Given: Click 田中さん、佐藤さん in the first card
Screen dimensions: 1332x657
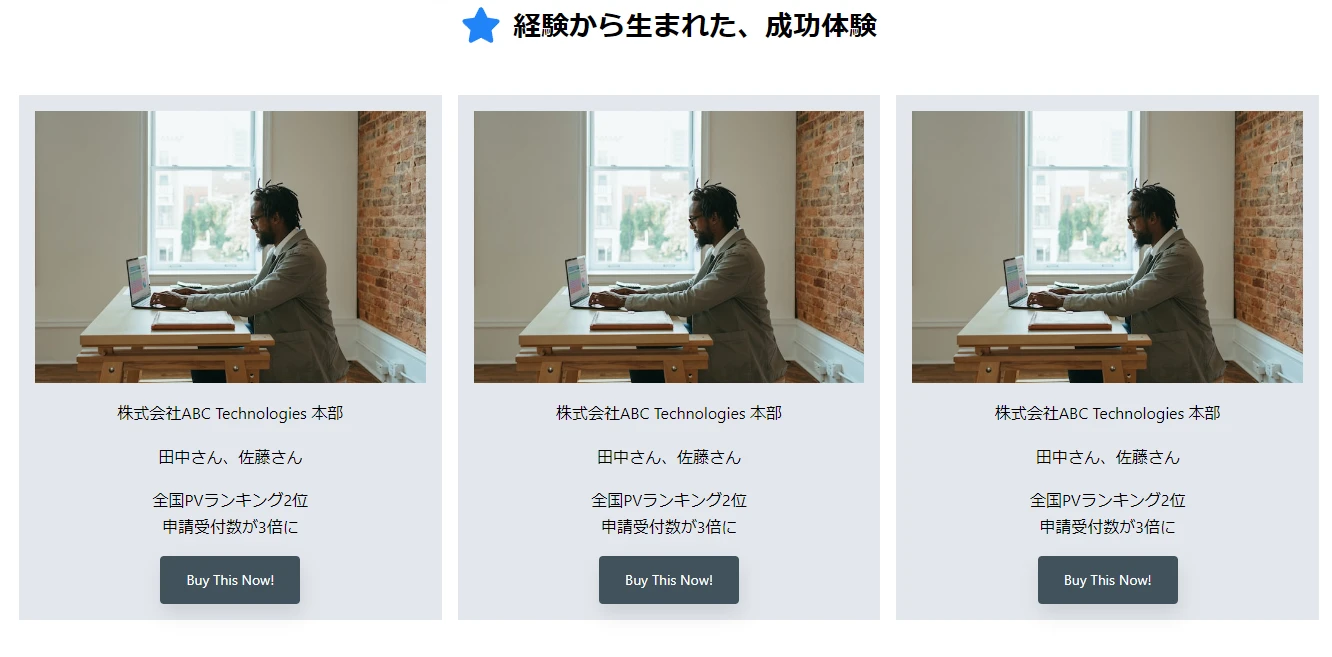Looking at the screenshot, I should [x=230, y=457].
